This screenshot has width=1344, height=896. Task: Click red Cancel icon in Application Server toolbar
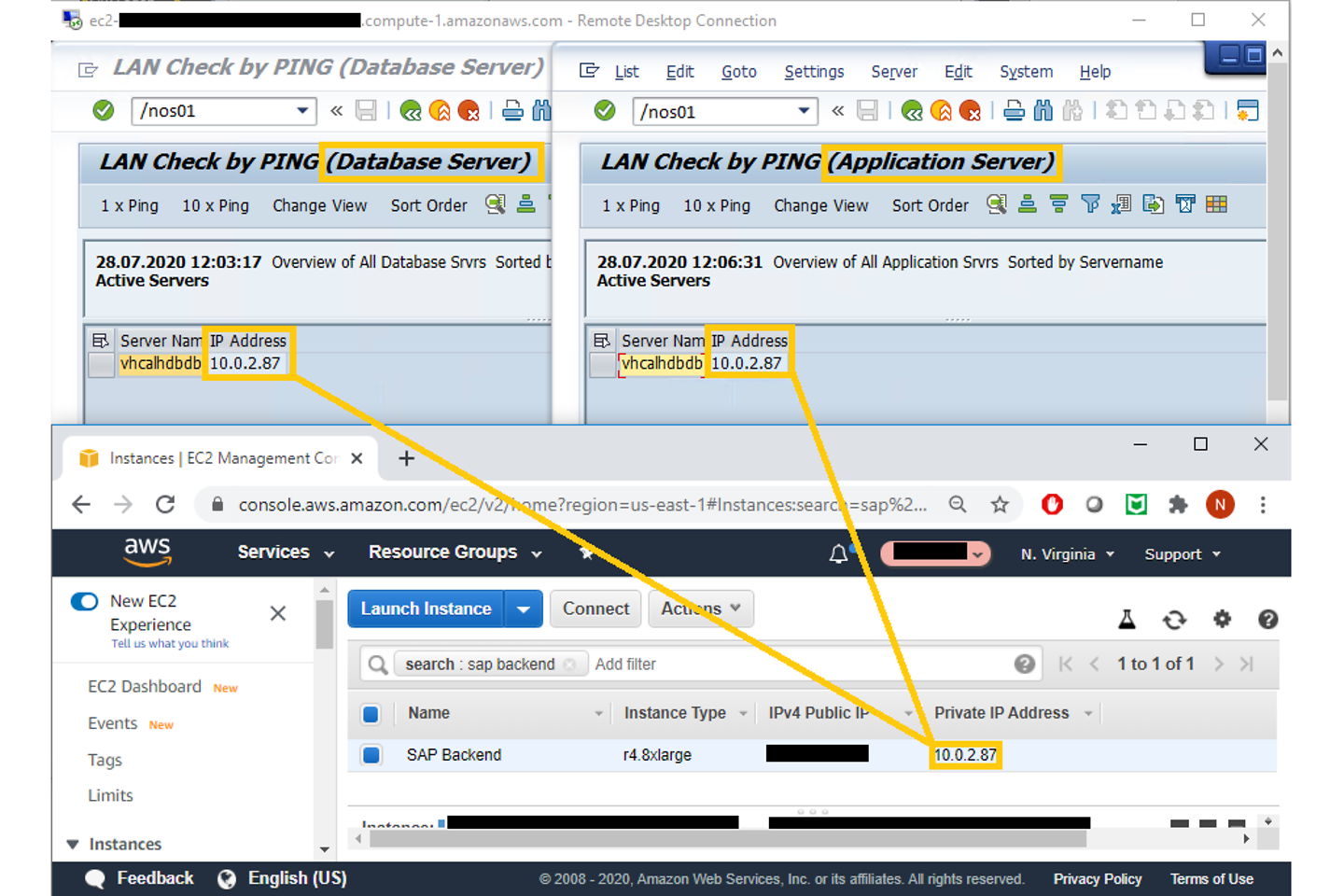point(970,112)
